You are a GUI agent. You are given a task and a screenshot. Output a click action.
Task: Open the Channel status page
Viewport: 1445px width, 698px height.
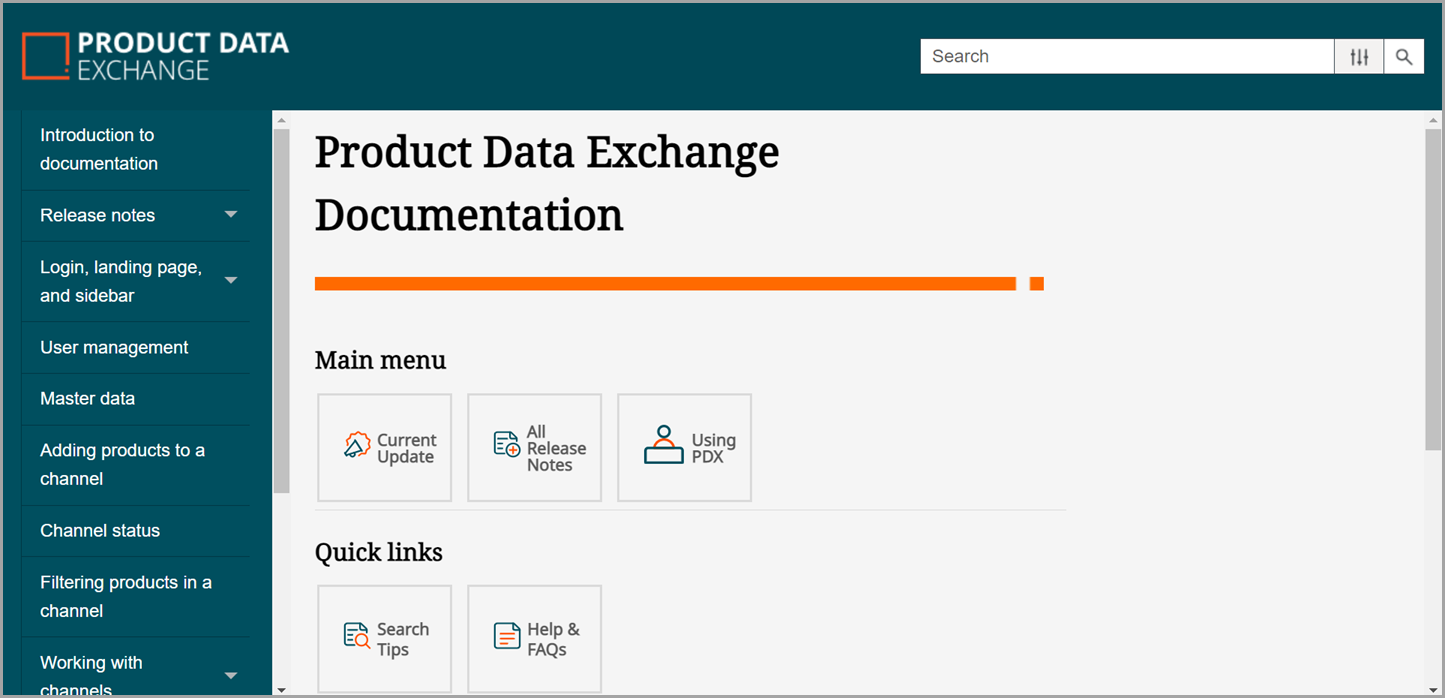click(100, 530)
